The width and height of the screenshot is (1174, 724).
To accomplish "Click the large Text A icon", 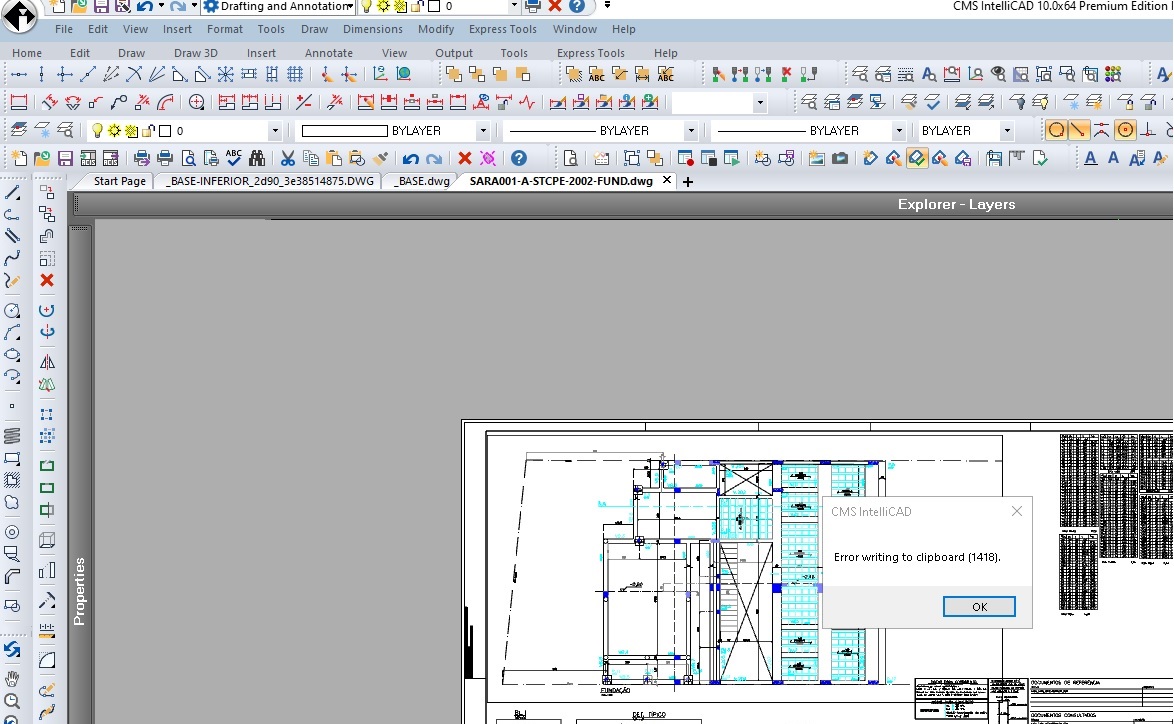I will click(x=1091, y=158).
